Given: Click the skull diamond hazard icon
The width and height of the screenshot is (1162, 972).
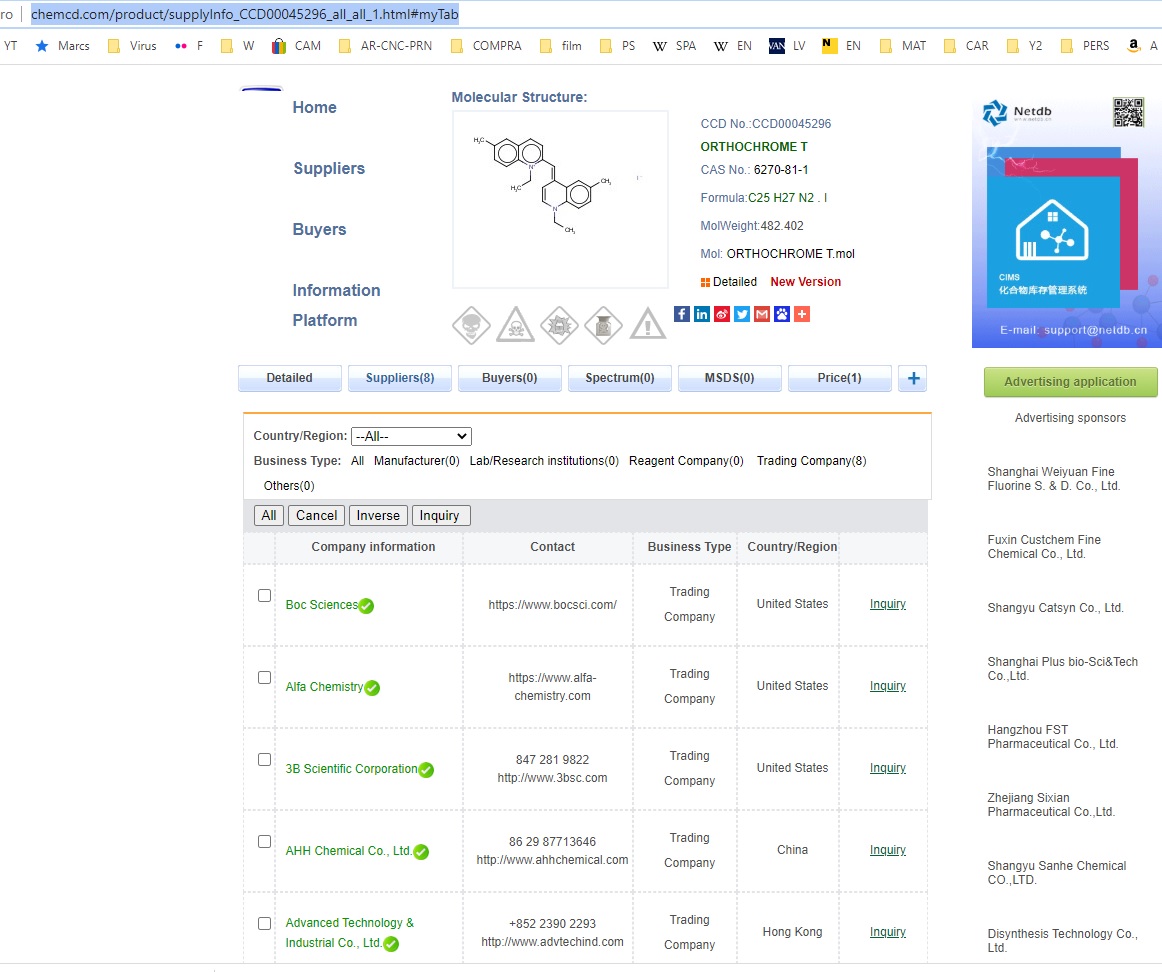Looking at the screenshot, I should pos(471,325).
